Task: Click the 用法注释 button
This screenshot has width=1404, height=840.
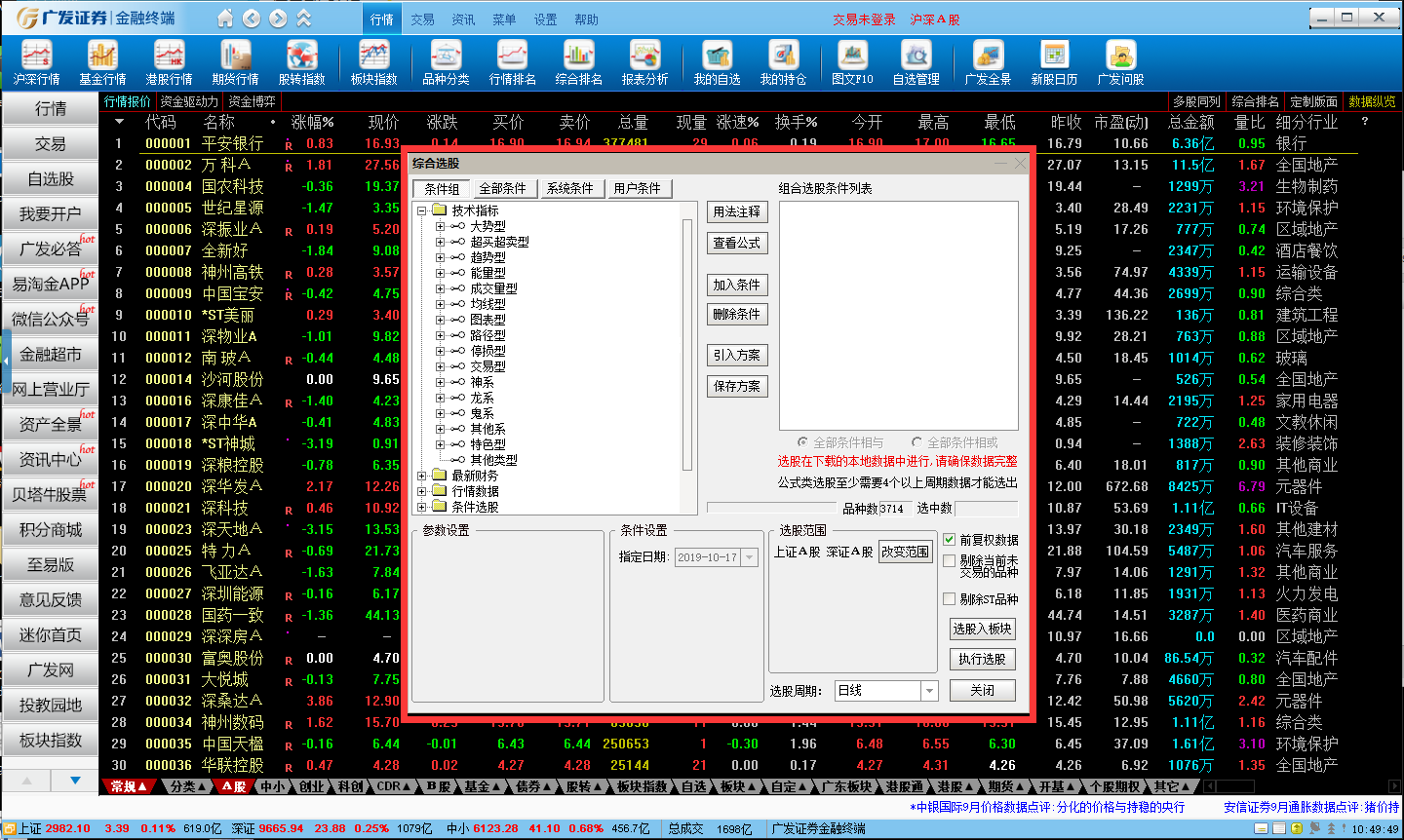Action: coord(736,211)
